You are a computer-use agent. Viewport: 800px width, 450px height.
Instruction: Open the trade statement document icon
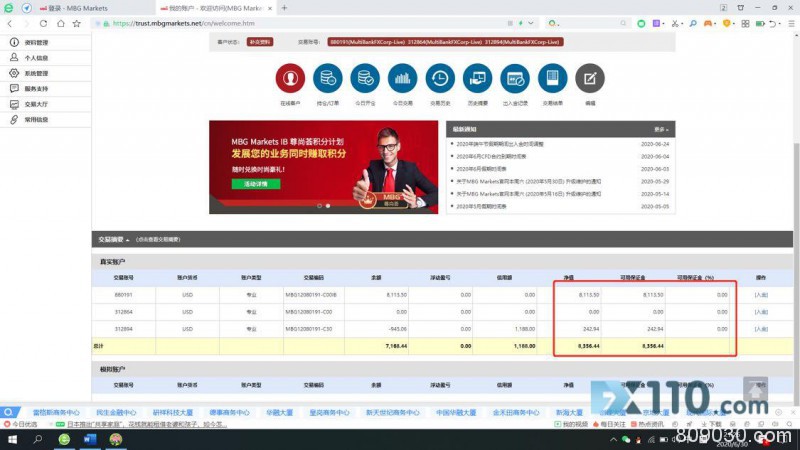(x=553, y=78)
